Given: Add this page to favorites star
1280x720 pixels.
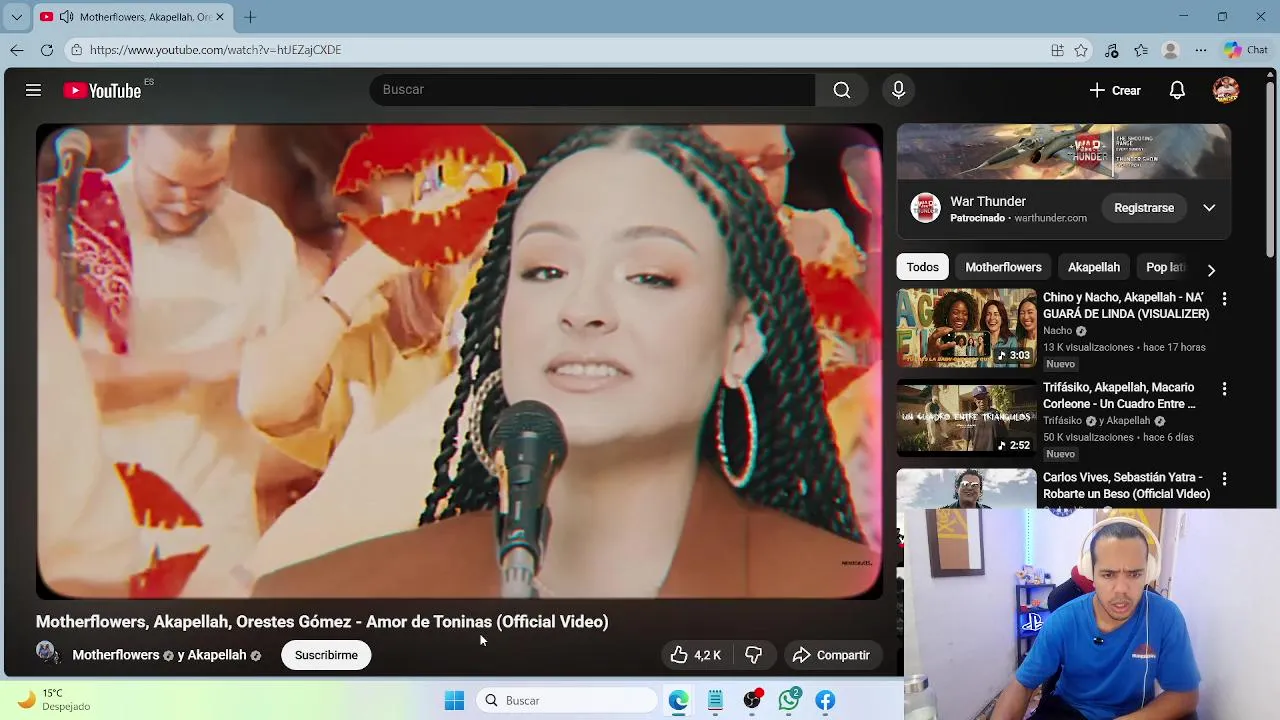Looking at the screenshot, I should [1081, 50].
